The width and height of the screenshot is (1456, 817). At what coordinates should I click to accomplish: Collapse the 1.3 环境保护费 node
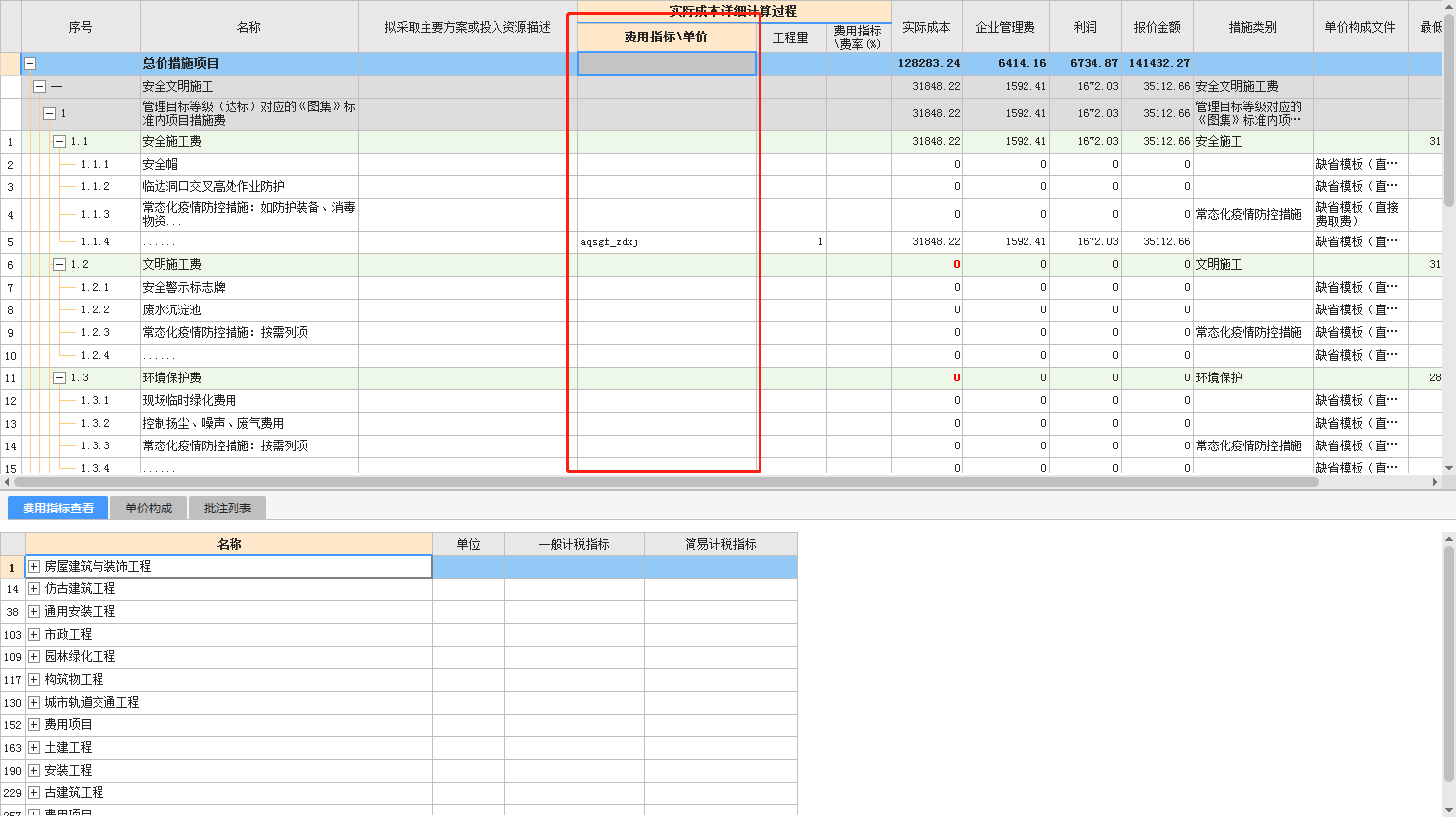pyautogui.click(x=59, y=377)
